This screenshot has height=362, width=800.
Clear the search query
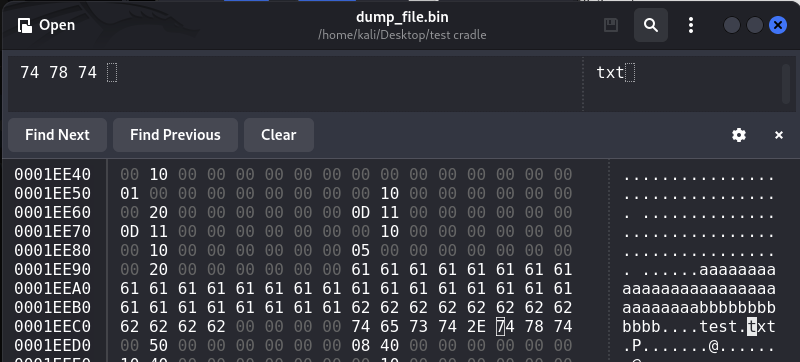(x=279, y=135)
